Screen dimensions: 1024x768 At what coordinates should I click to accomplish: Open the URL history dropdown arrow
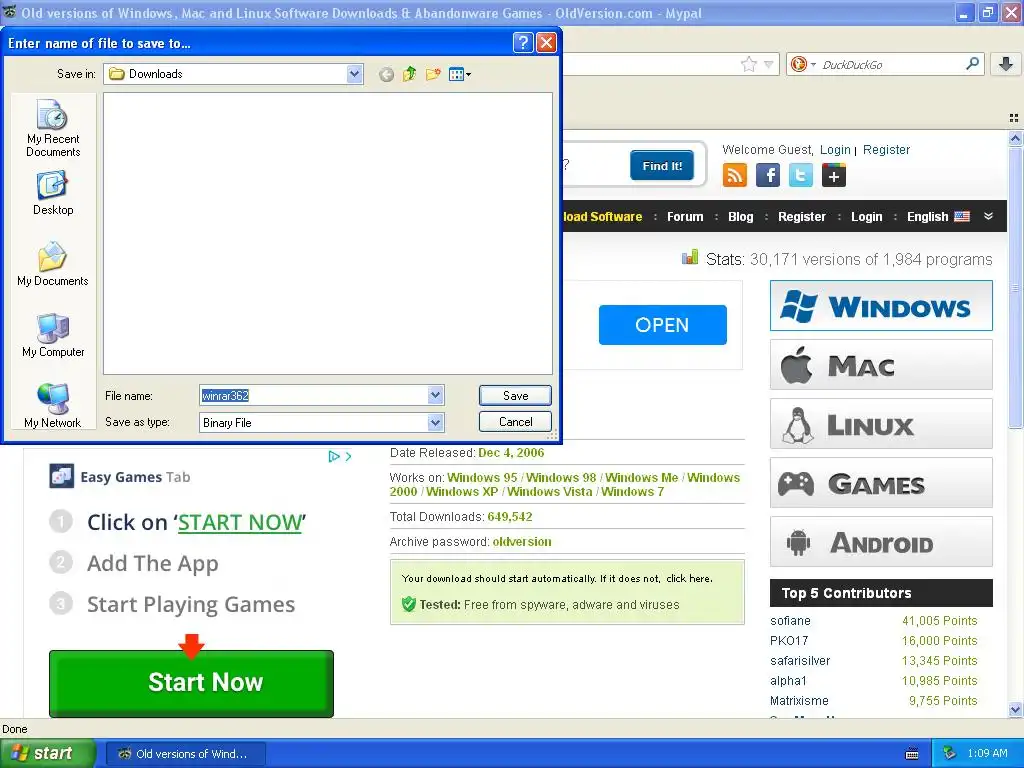[769, 64]
